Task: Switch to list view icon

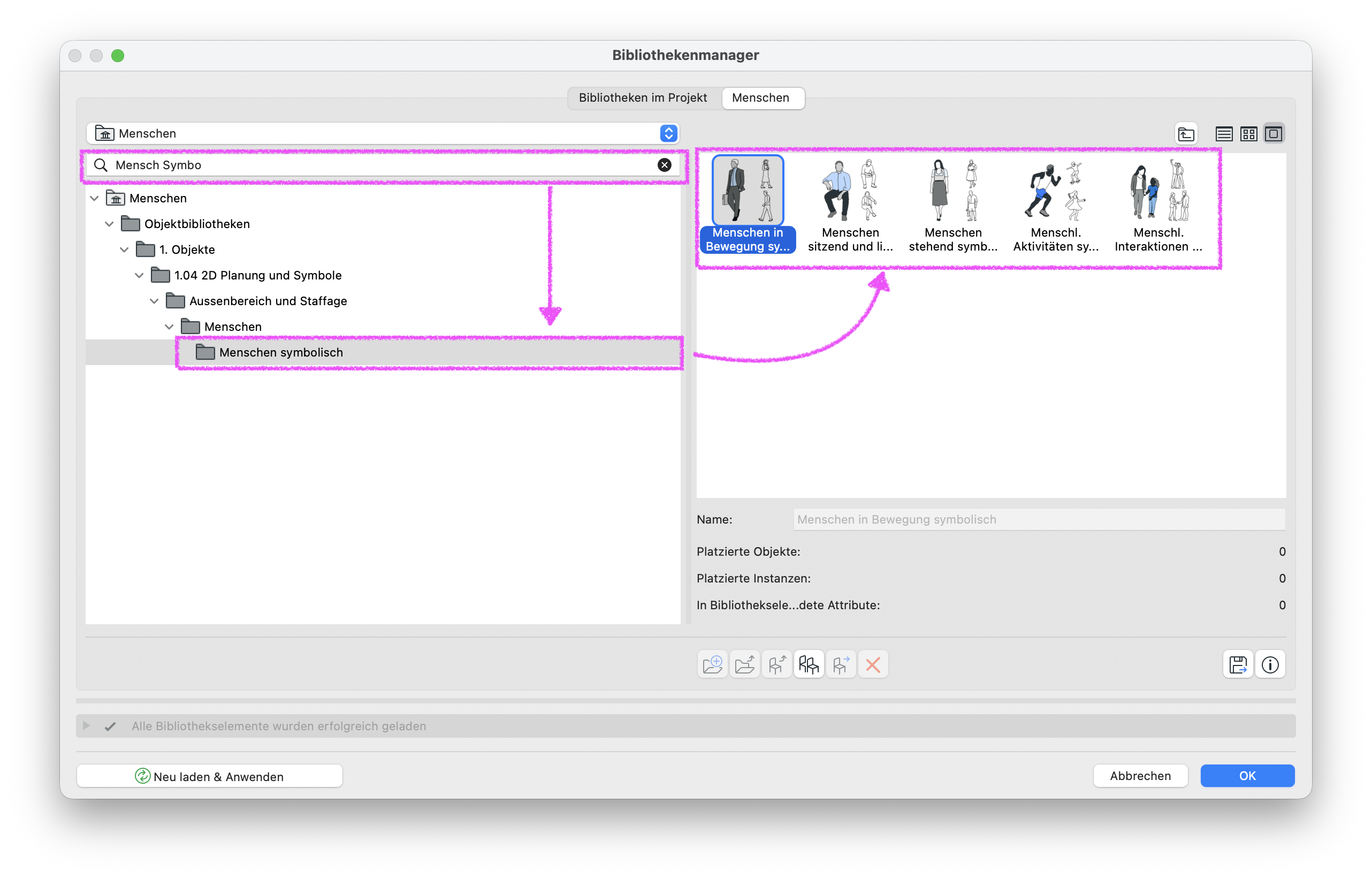Action: [x=1223, y=133]
